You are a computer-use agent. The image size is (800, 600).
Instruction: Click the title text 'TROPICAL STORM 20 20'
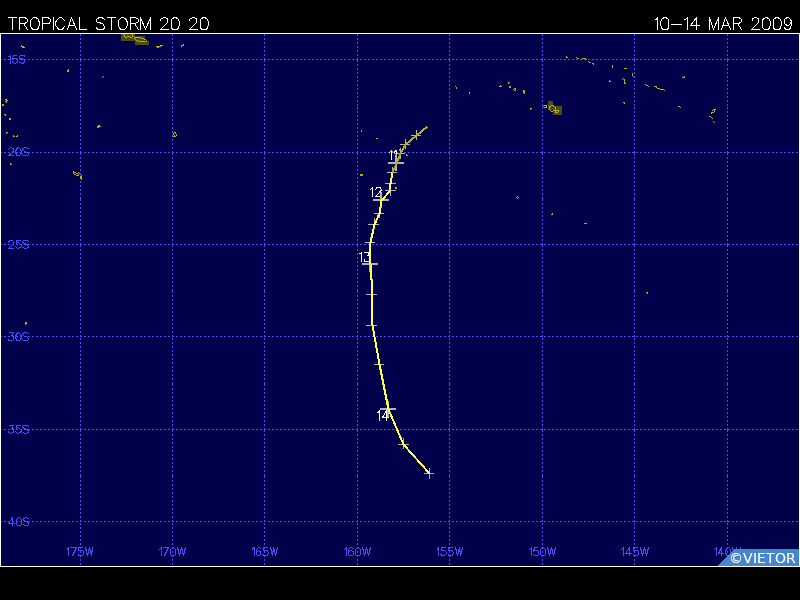click(109, 24)
